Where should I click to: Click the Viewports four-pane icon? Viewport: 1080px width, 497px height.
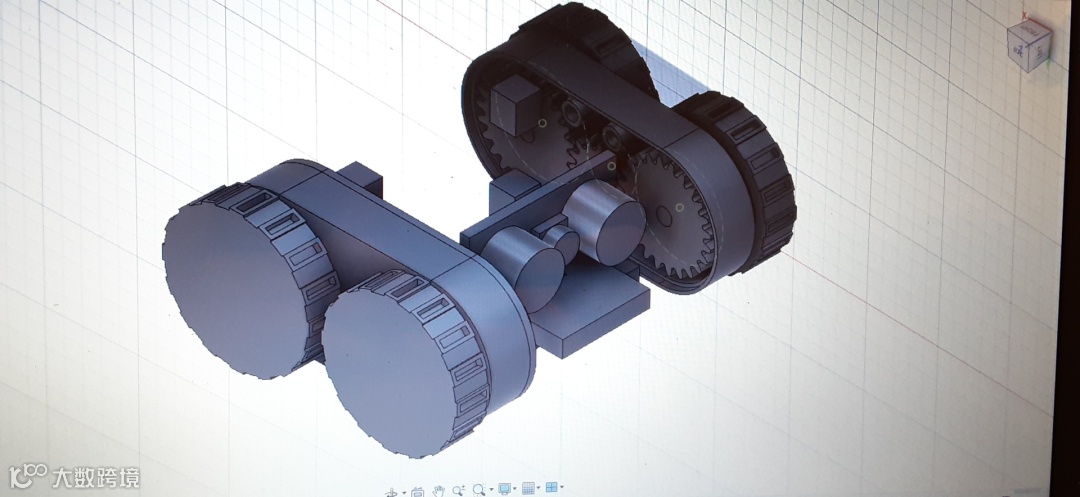pos(552,487)
